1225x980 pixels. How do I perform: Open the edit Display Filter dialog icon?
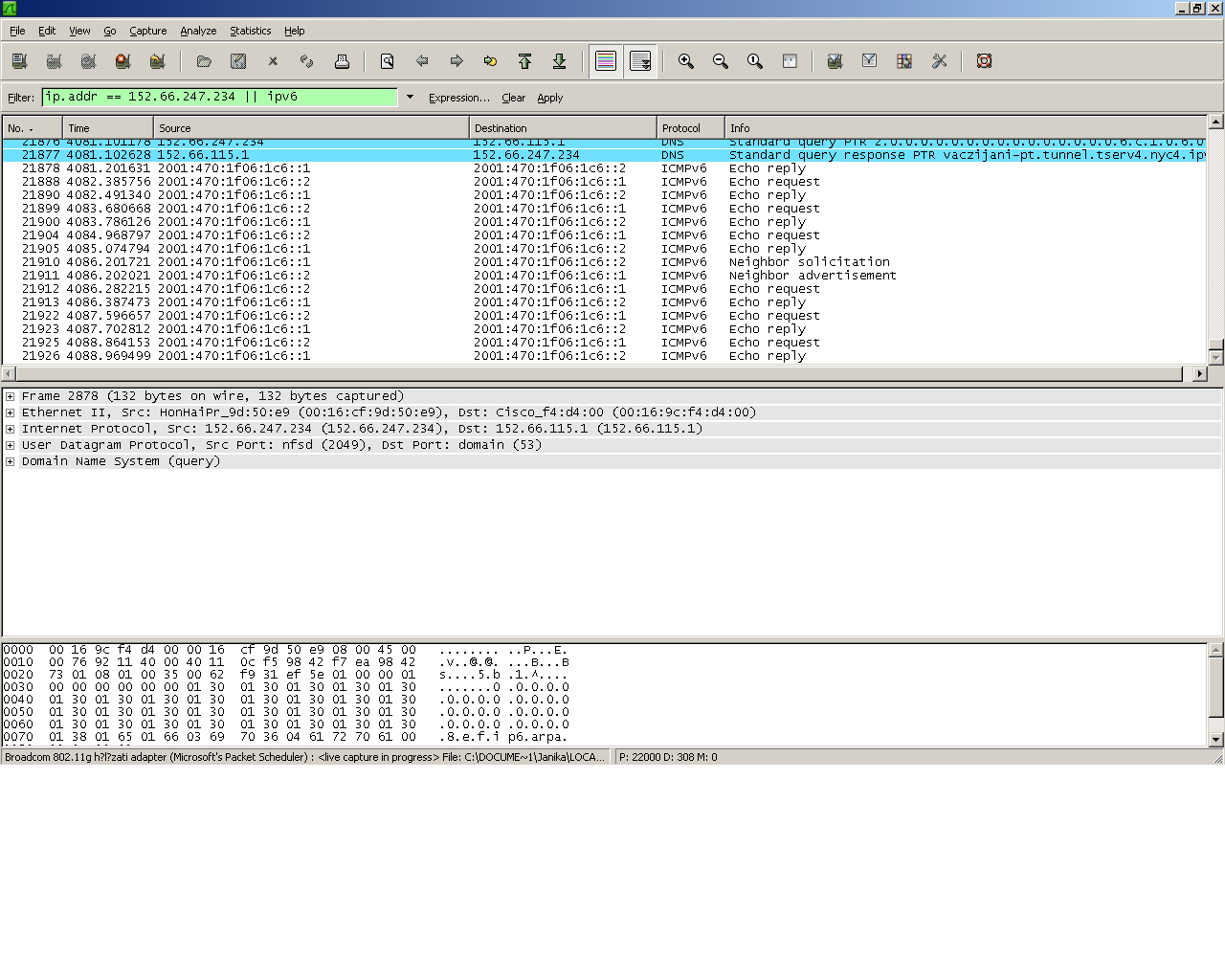tap(869, 60)
